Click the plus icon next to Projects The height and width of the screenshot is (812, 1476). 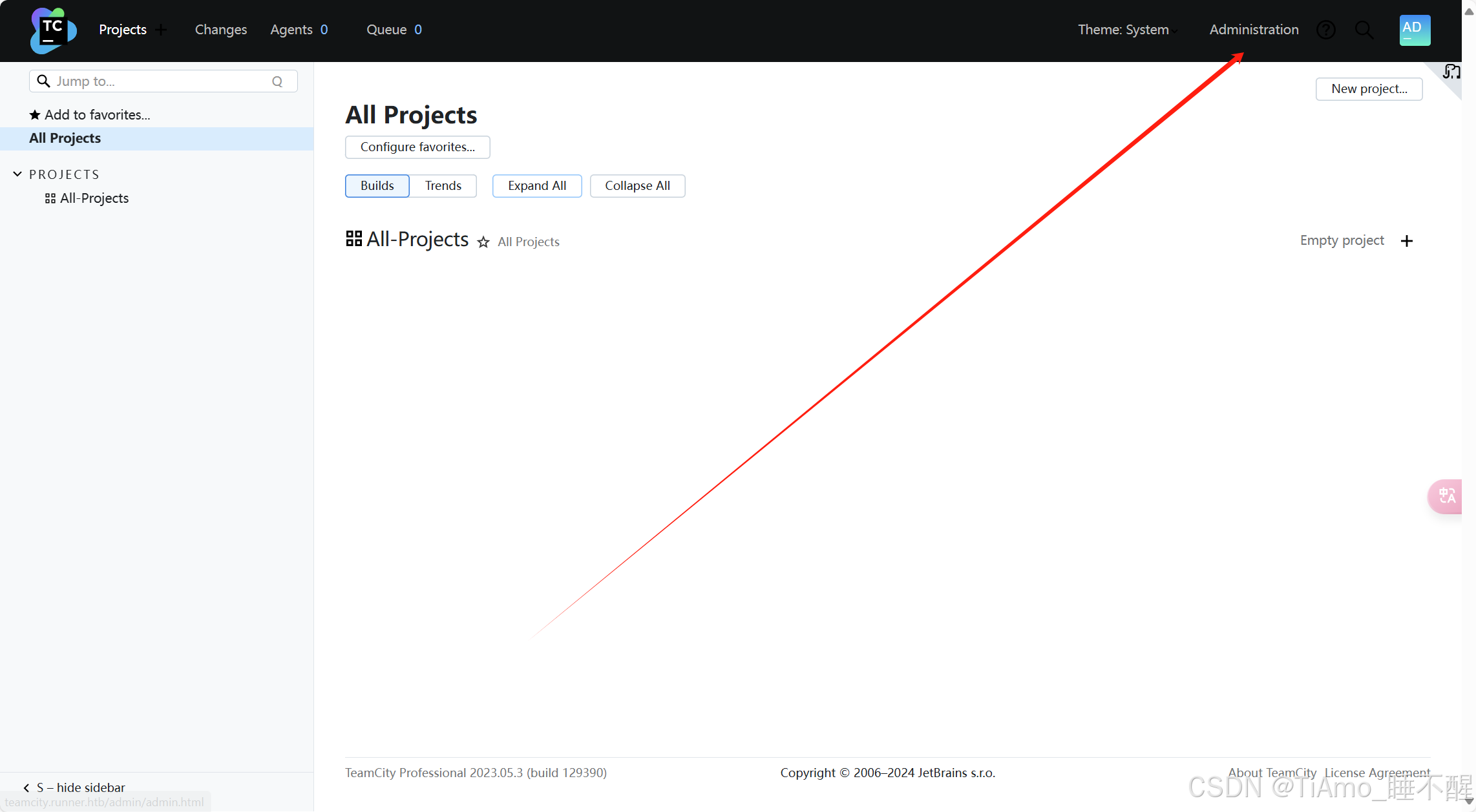coord(161,30)
